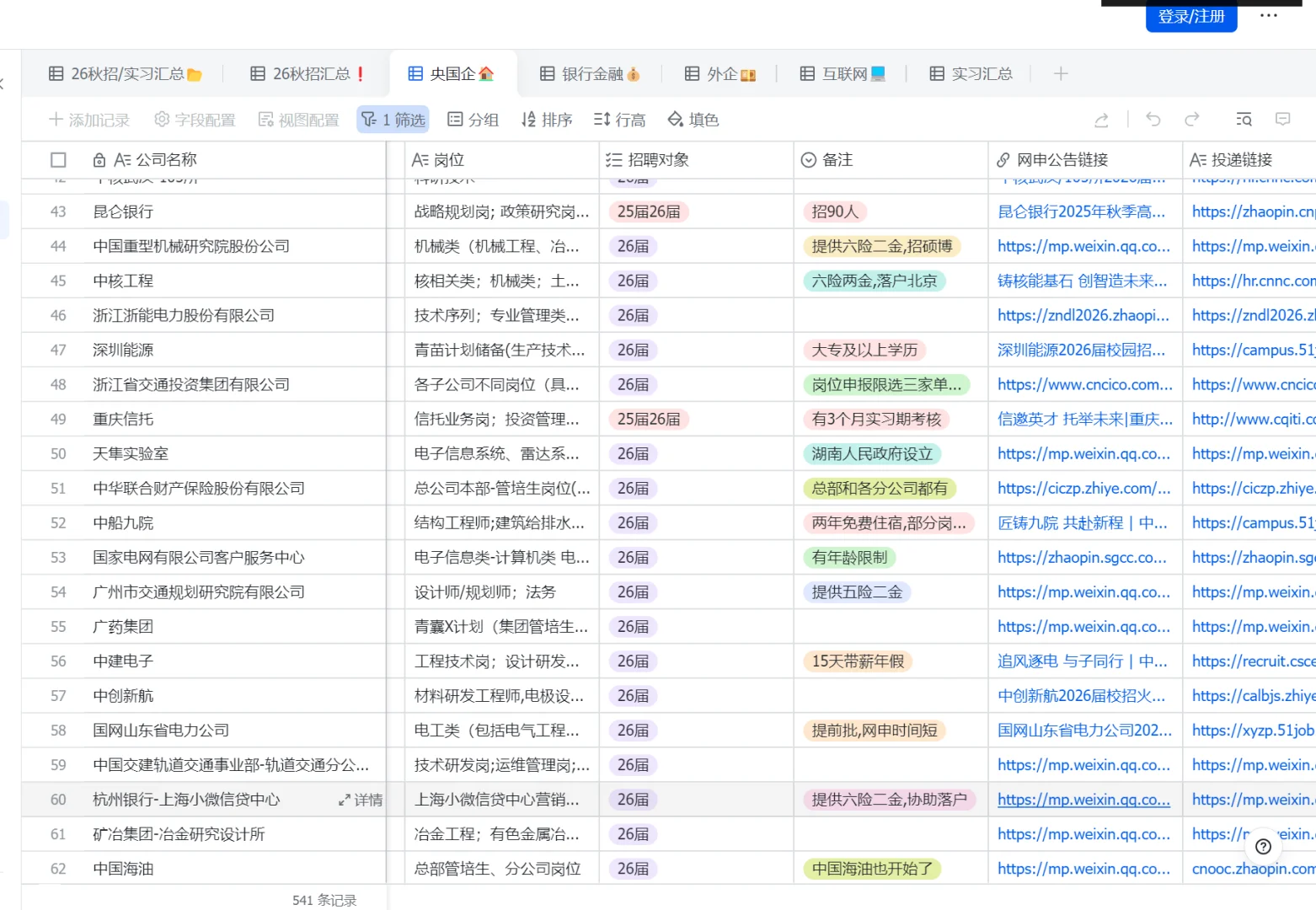Open the https://www.cncico.com... announcement link

pos(1085,384)
